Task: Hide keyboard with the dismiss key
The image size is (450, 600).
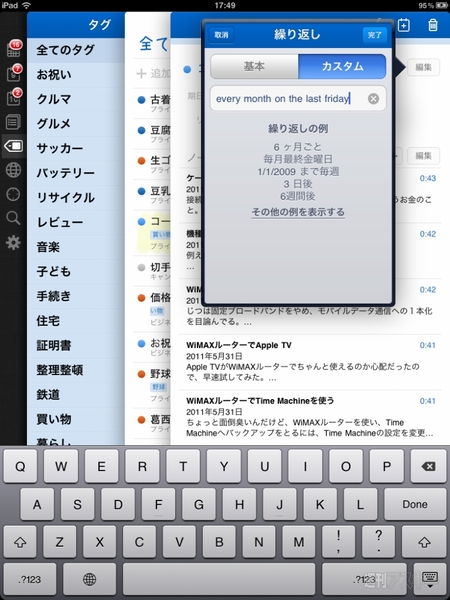Action: coord(429,579)
